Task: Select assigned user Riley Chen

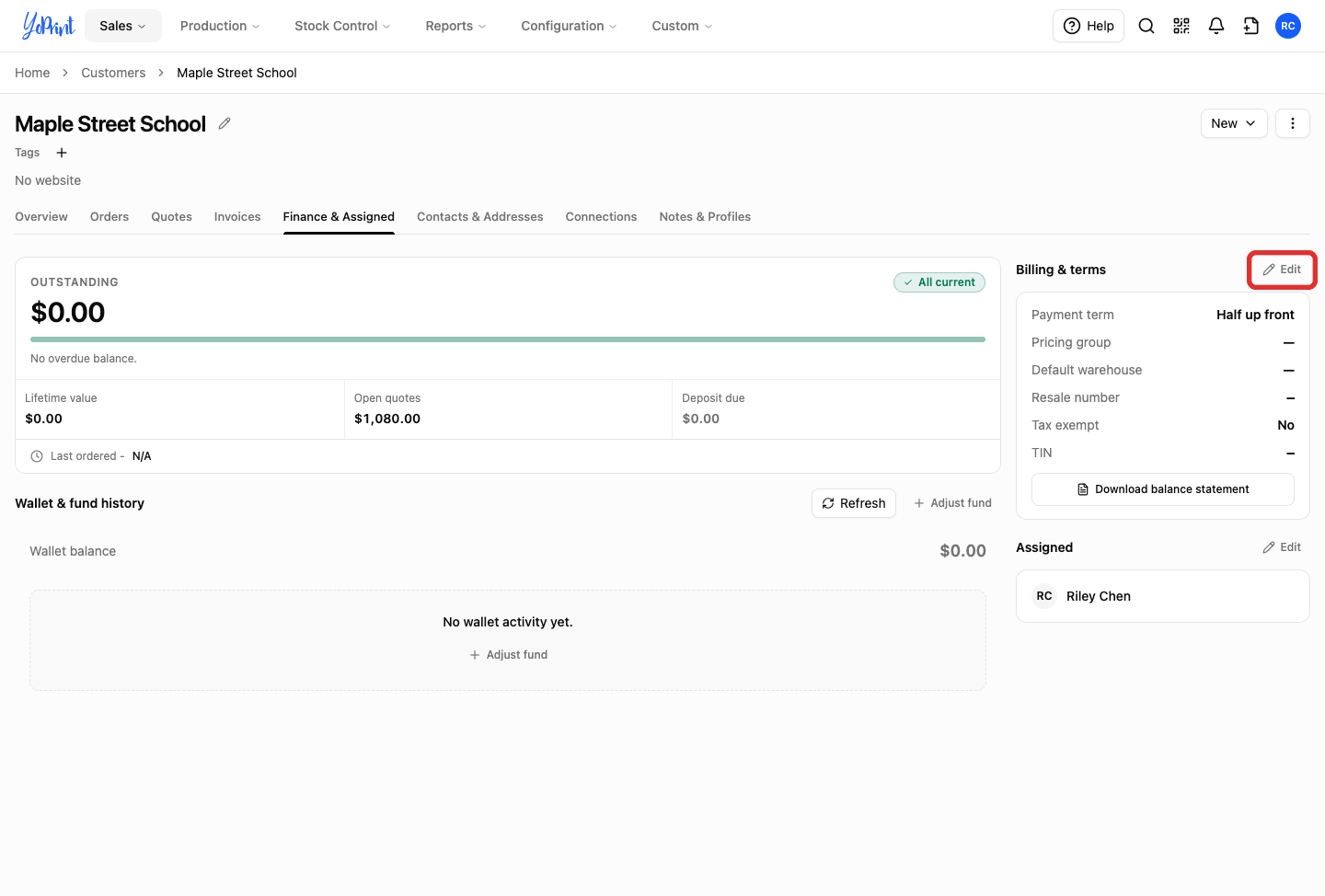Action: coord(1163,596)
